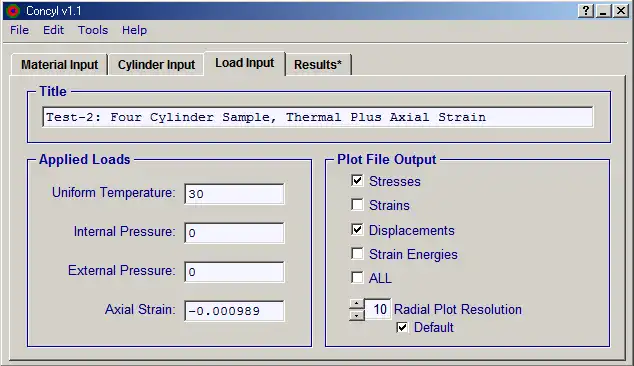Image resolution: width=634 pixels, height=366 pixels.
Task: Click the Title text field
Action: (x=317, y=117)
